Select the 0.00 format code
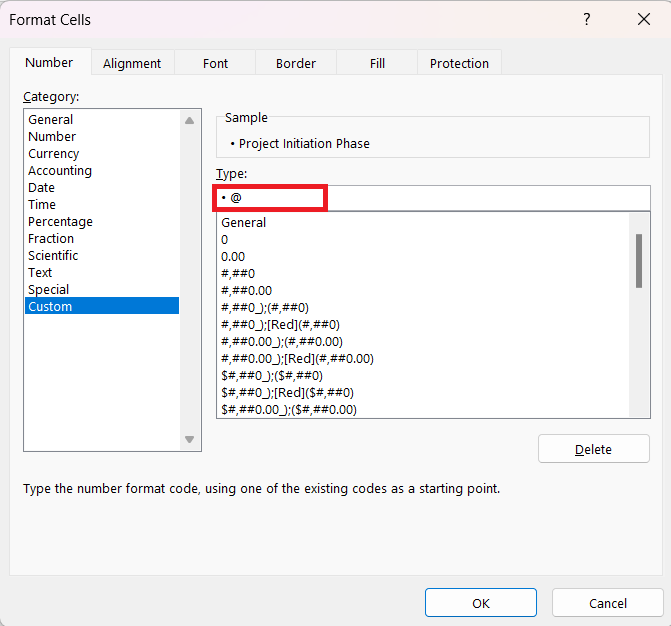The height and width of the screenshot is (626, 671). (423, 257)
